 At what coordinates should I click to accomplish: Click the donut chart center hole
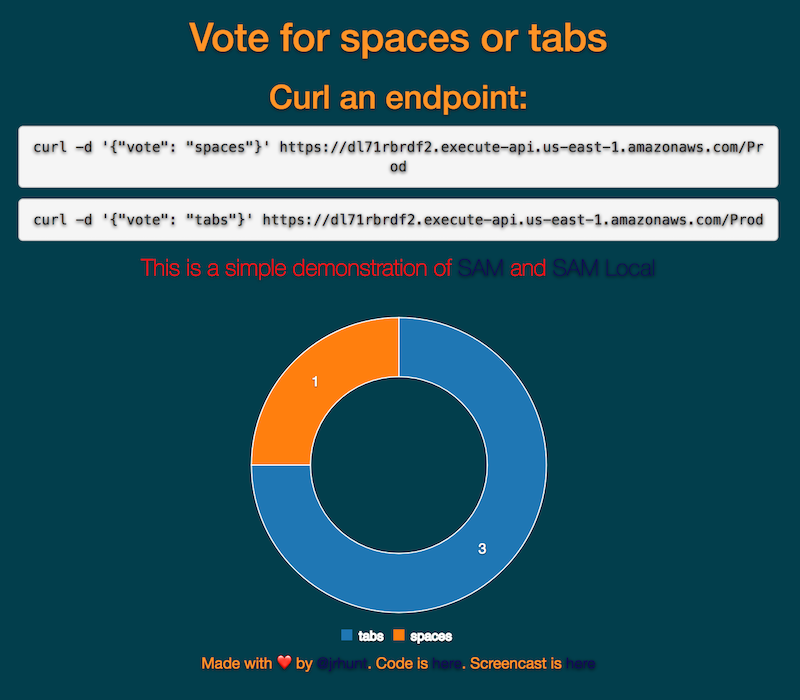(x=399, y=465)
